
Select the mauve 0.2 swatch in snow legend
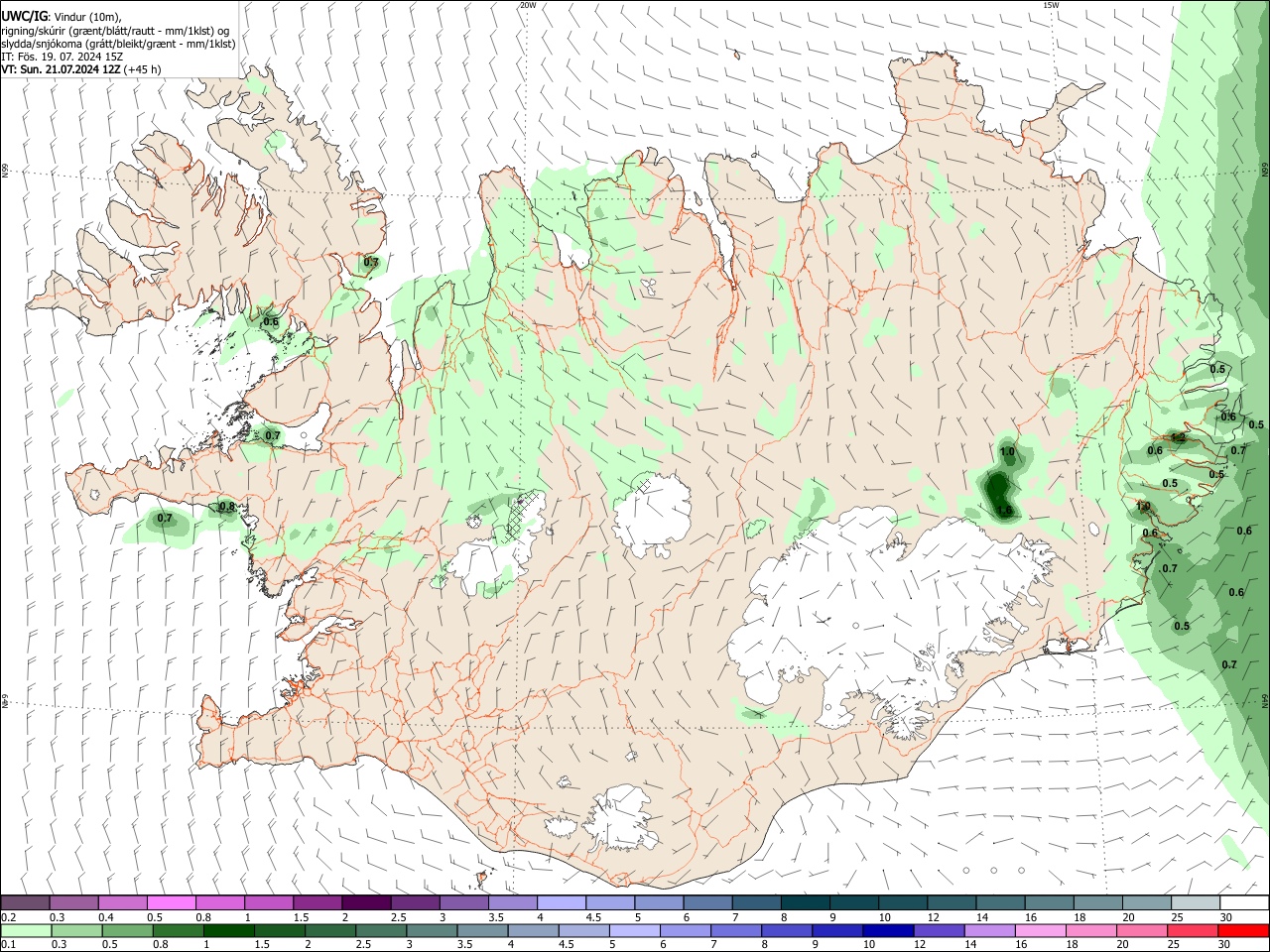25,902
